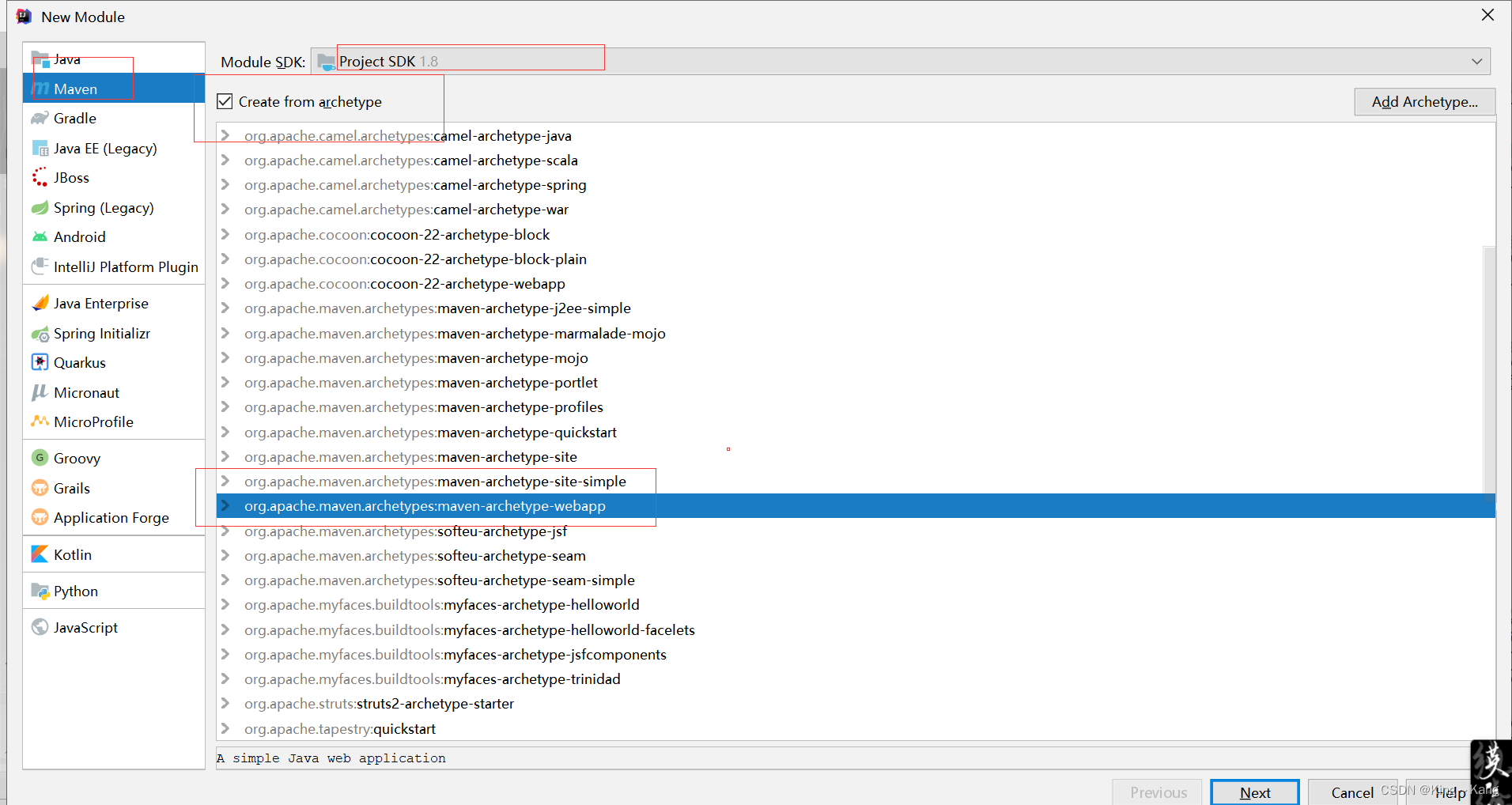Expand the camel-archetype-scala entry

coord(225,160)
